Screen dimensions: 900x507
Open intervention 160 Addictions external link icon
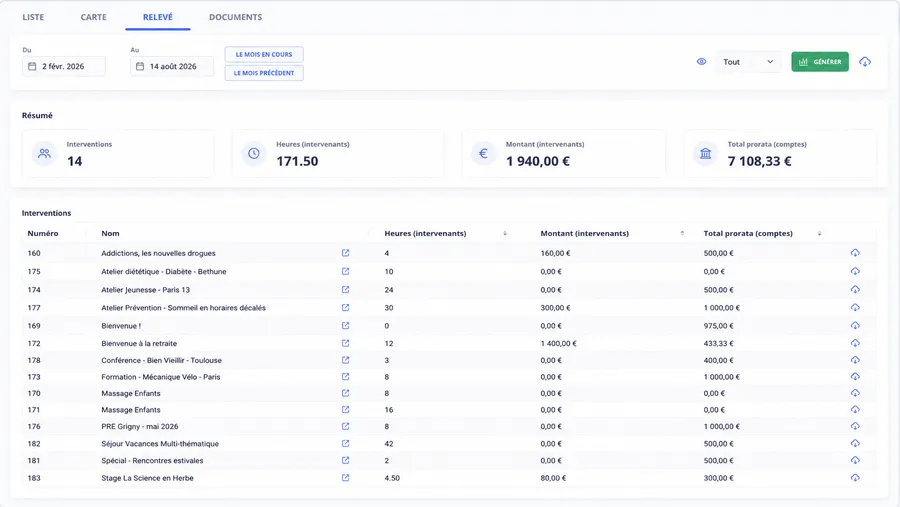[x=346, y=253]
